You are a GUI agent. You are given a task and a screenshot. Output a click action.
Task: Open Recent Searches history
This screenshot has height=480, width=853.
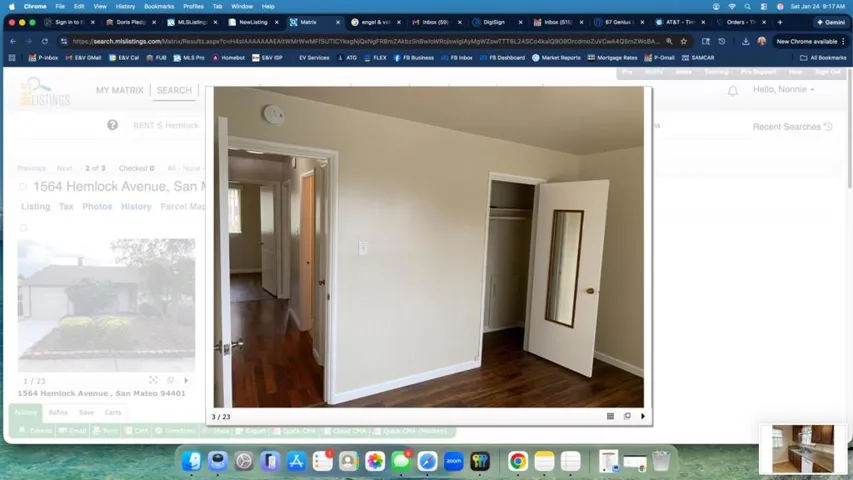pos(792,126)
